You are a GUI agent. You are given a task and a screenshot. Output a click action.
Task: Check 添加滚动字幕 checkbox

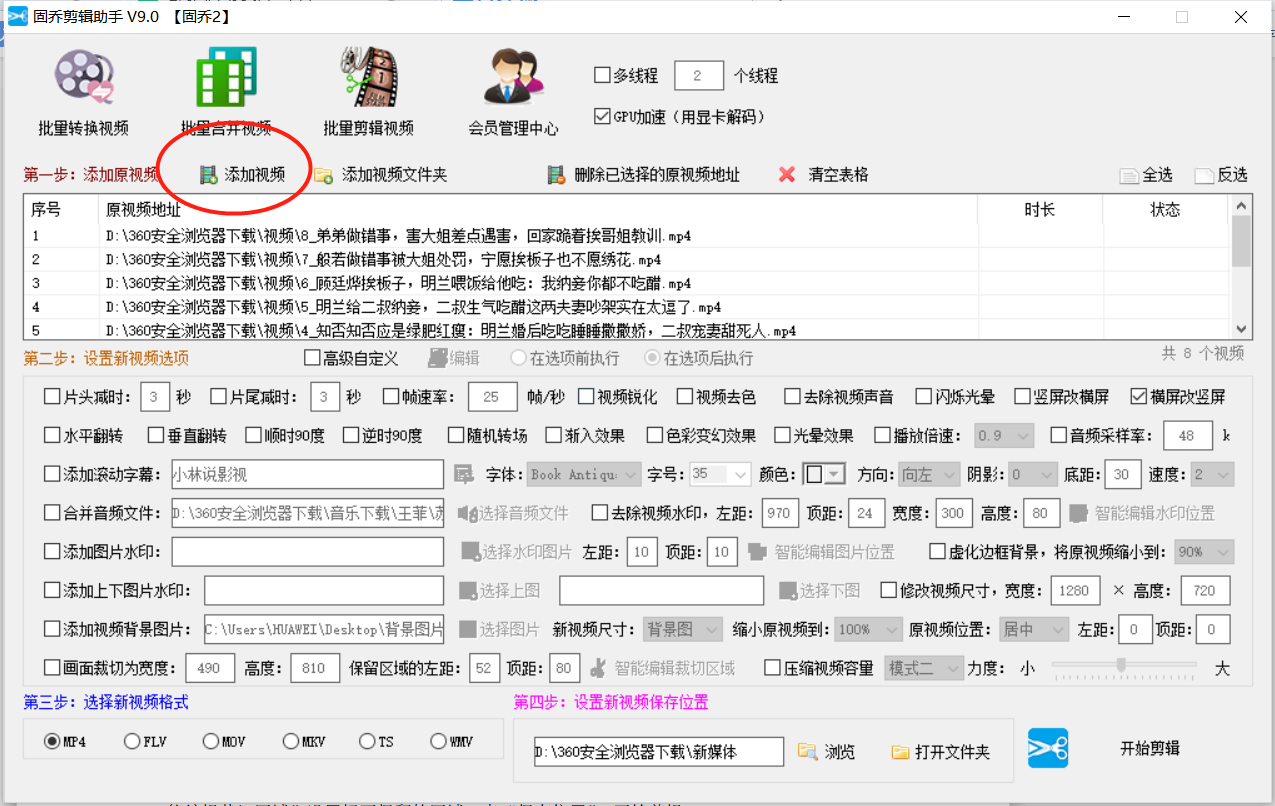click(52, 474)
